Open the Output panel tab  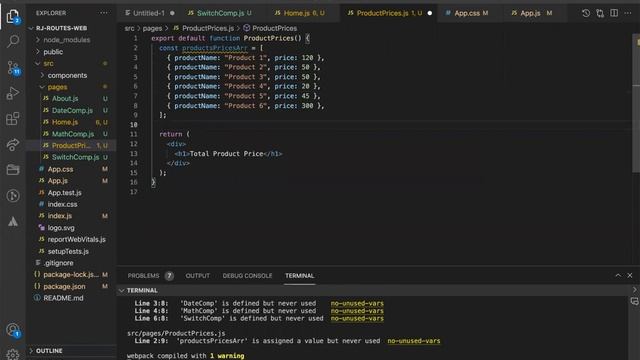[x=198, y=276]
